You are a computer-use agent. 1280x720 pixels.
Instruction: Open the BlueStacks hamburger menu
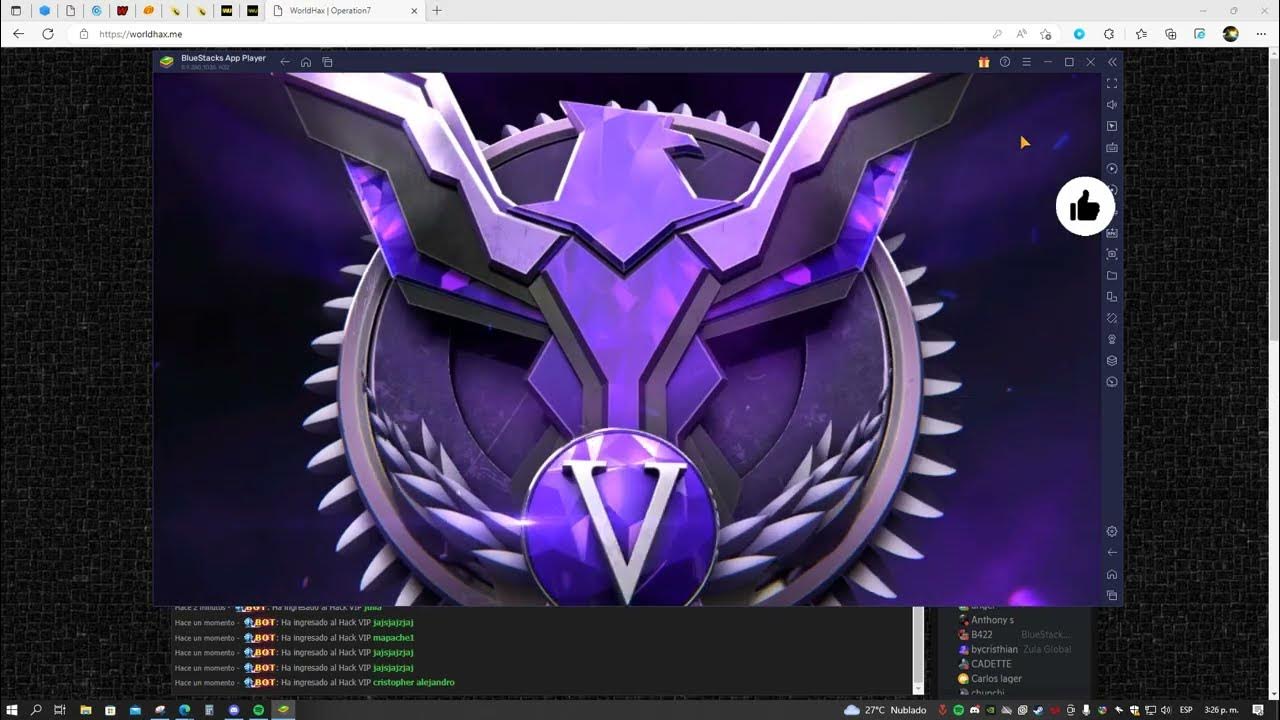point(1026,62)
